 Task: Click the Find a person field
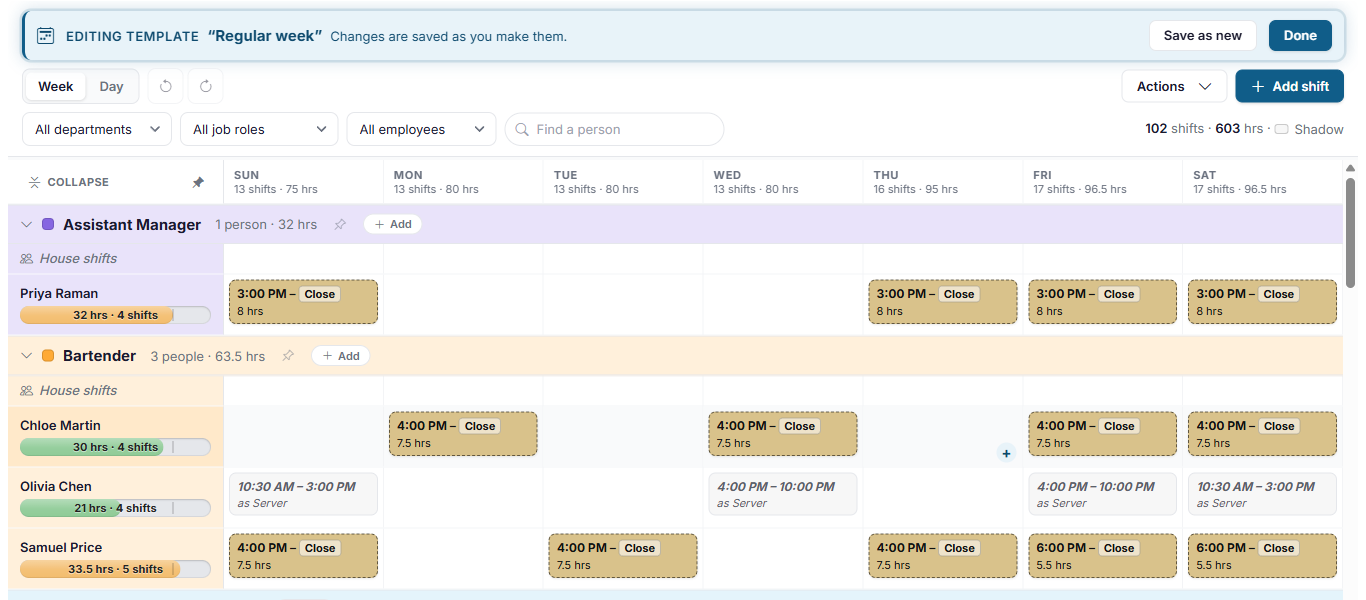point(614,129)
